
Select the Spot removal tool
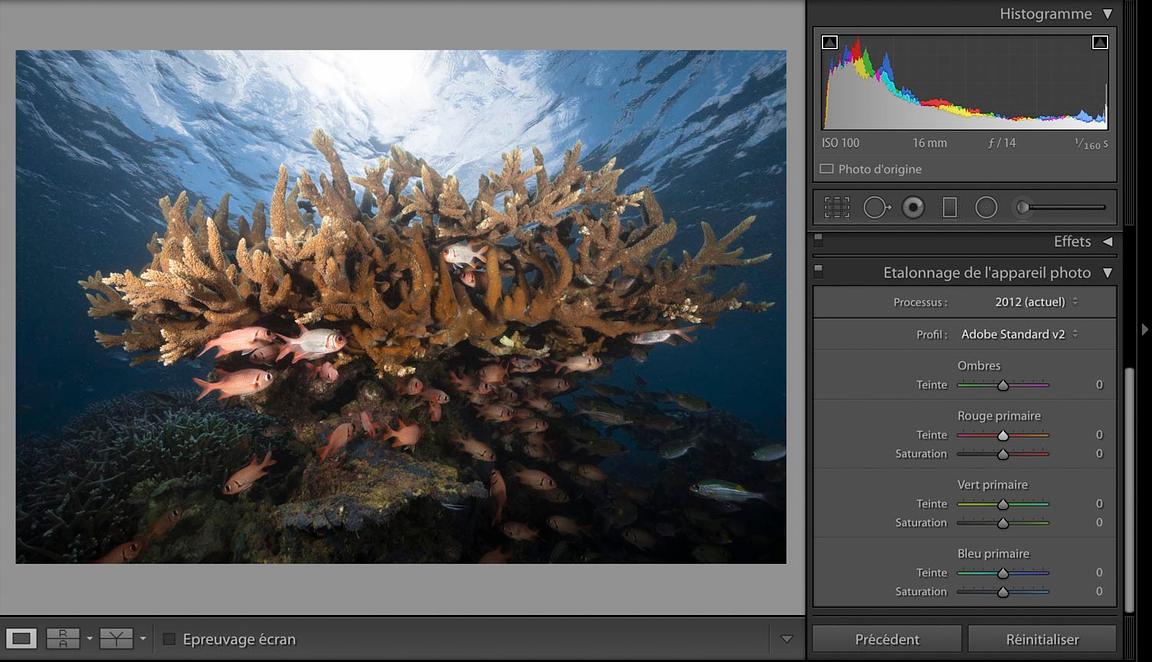click(x=876, y=208)
